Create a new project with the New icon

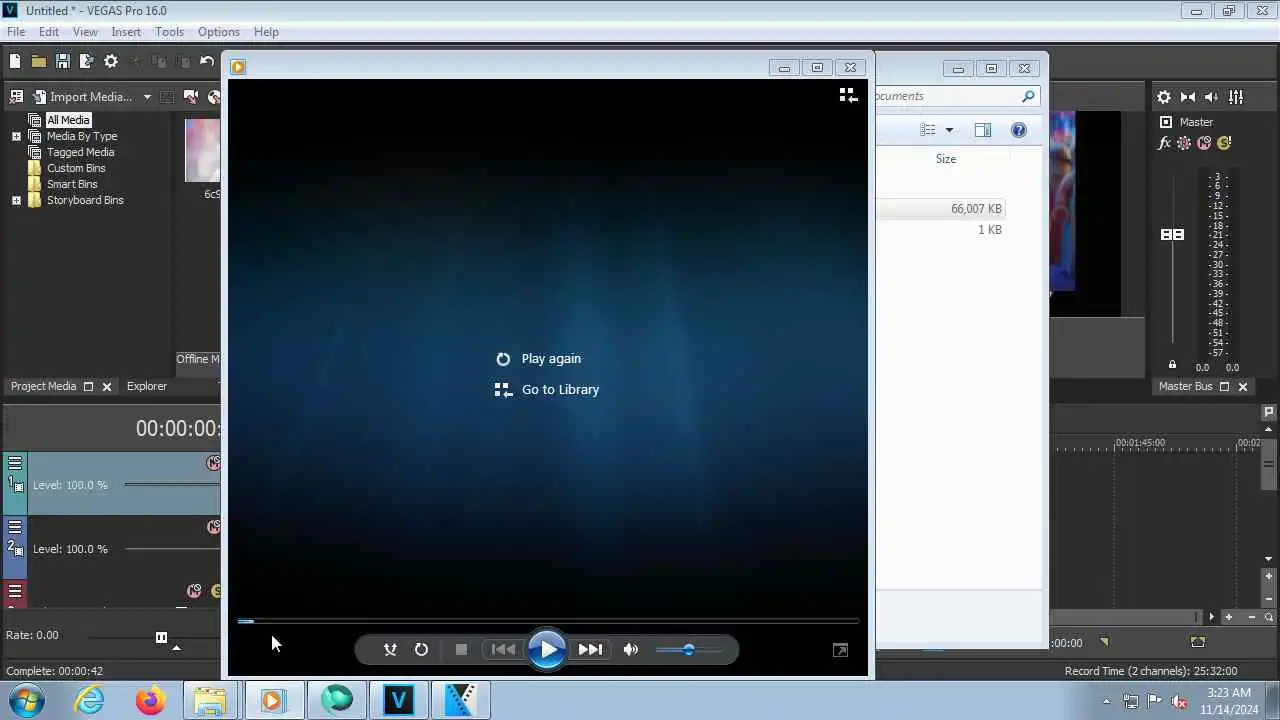click(x=15, y=61)
